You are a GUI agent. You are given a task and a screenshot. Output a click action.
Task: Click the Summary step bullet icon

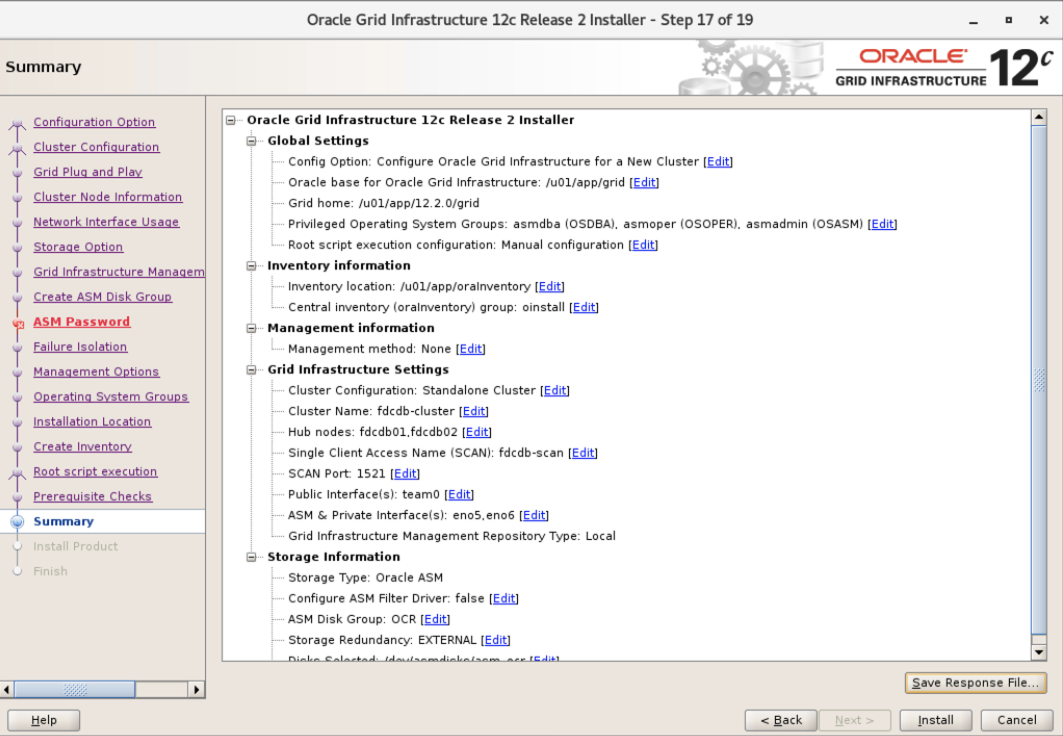pyautogui.click(x=18, y=521)
